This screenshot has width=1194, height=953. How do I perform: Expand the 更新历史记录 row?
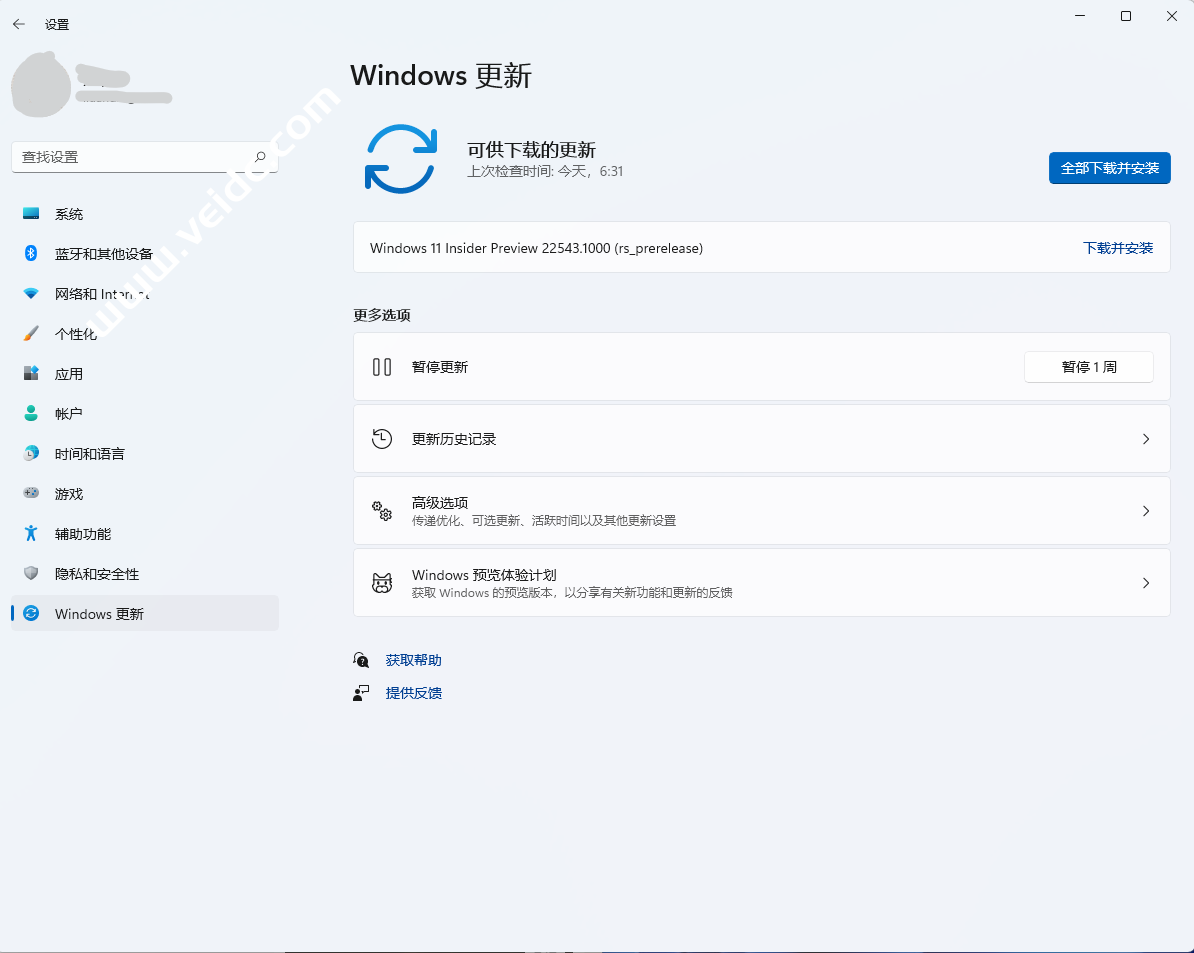click(1146, 438)
